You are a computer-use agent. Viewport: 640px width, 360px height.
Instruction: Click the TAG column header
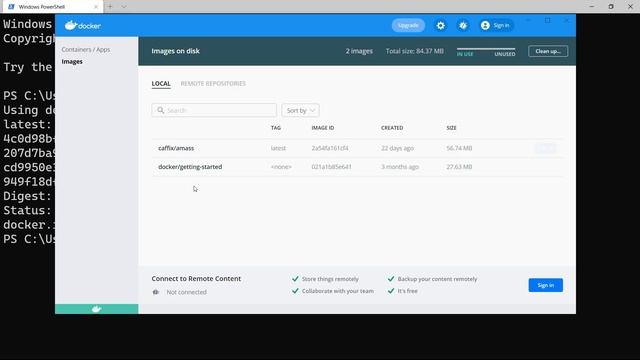pos(276,128)
